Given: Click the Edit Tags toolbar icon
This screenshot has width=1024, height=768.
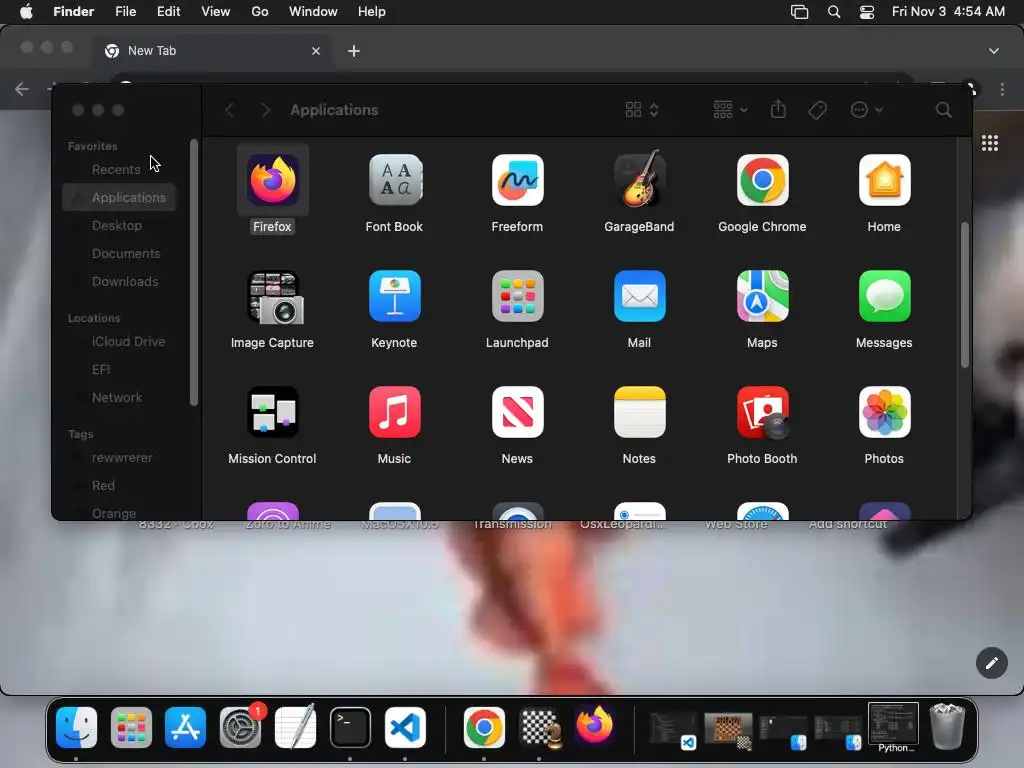Looking at the screenshot, I should 817,110.
